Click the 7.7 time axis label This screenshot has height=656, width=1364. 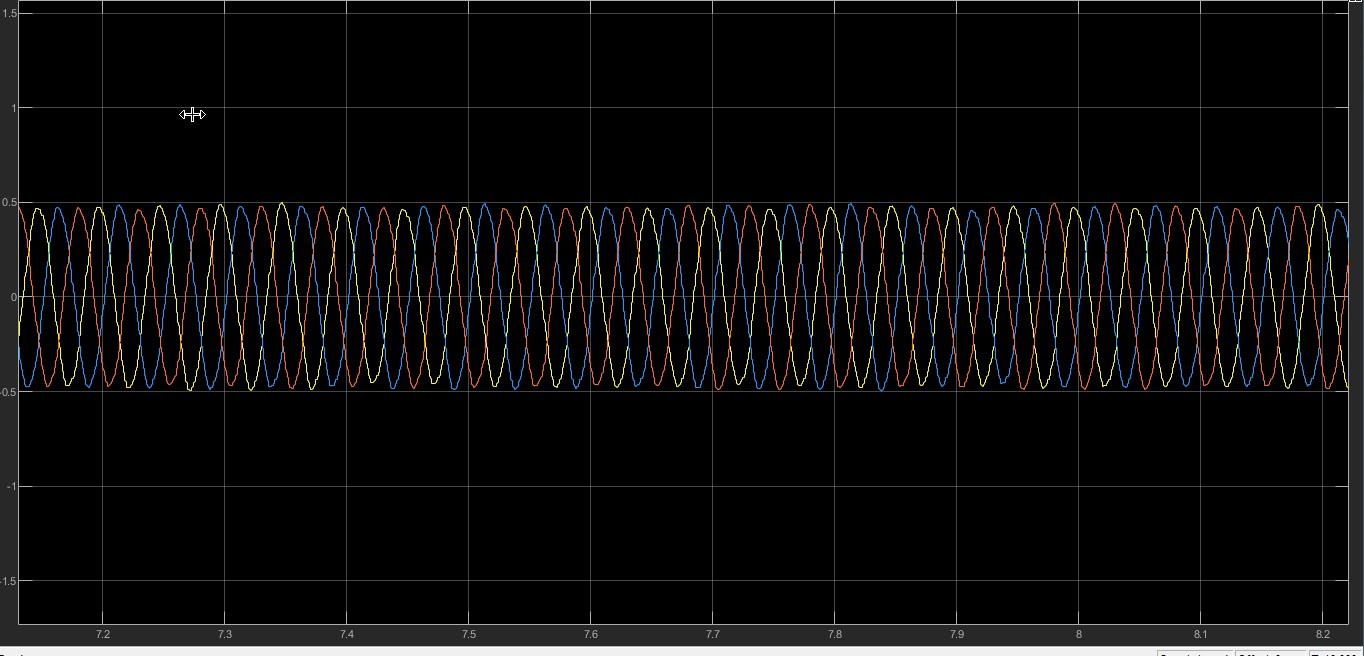[x=712, y=634]
